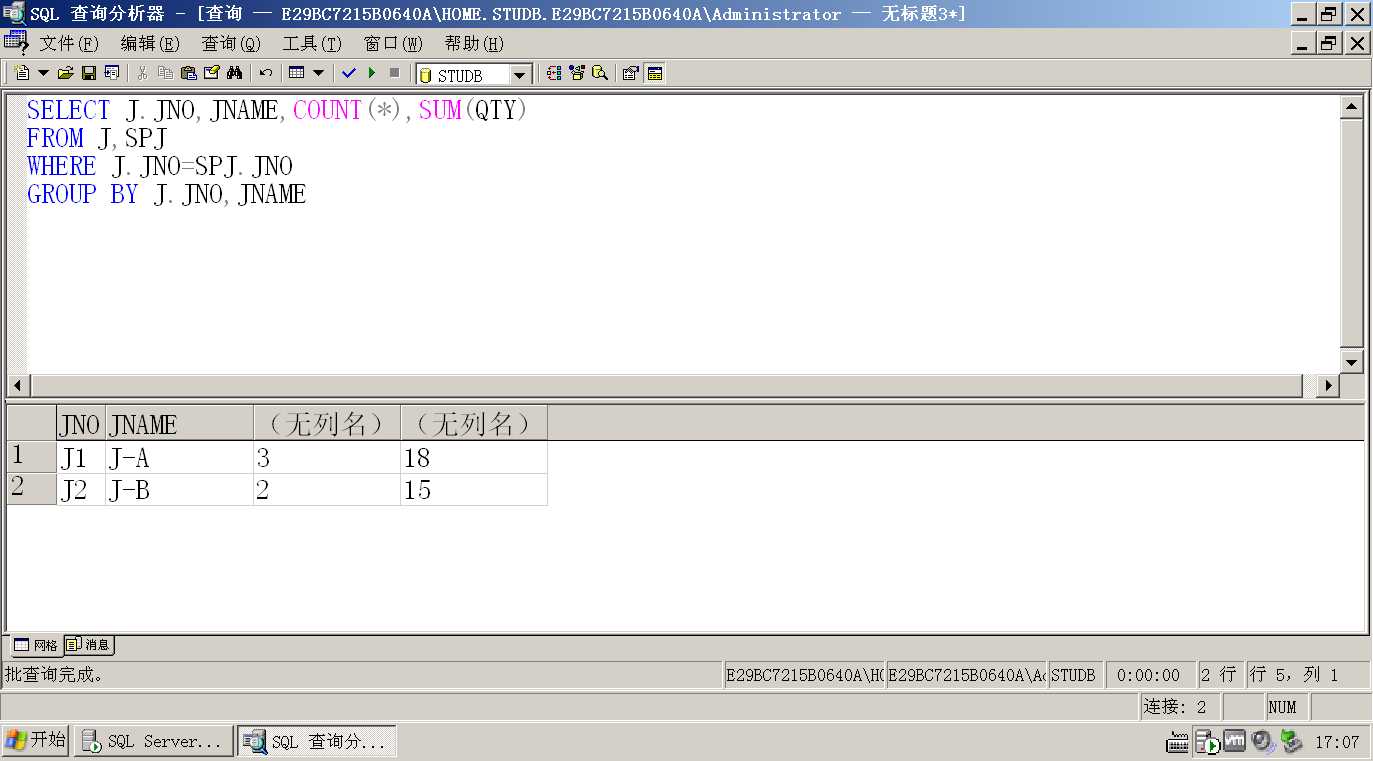
Task: Click the JNO column header
Action: point(81,424)
